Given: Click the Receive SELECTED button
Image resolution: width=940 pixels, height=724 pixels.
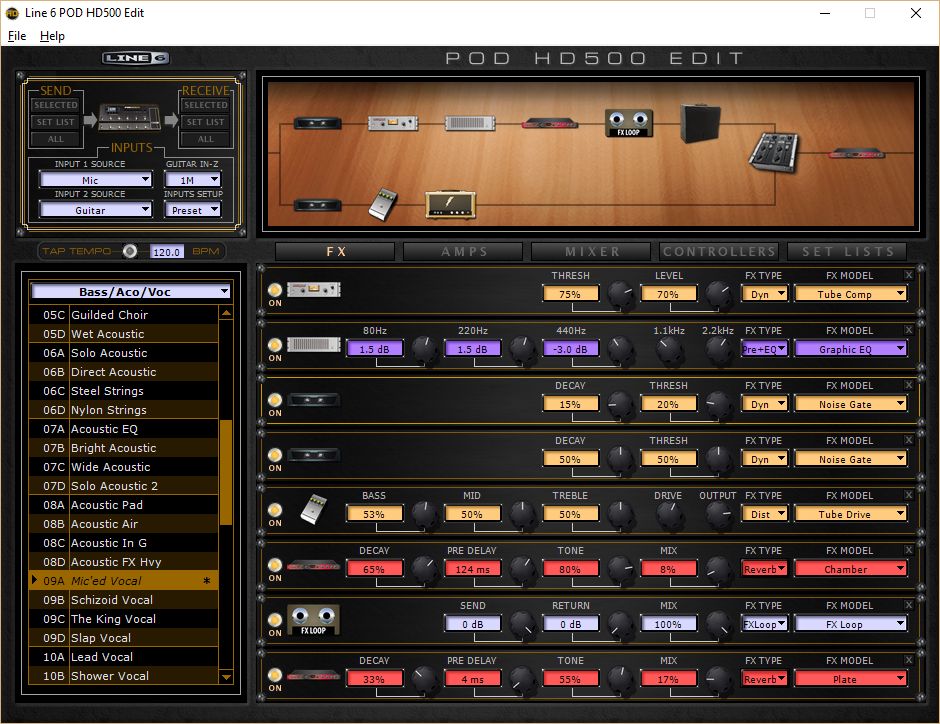Looking at the screenshot, I should click(206, 105).
